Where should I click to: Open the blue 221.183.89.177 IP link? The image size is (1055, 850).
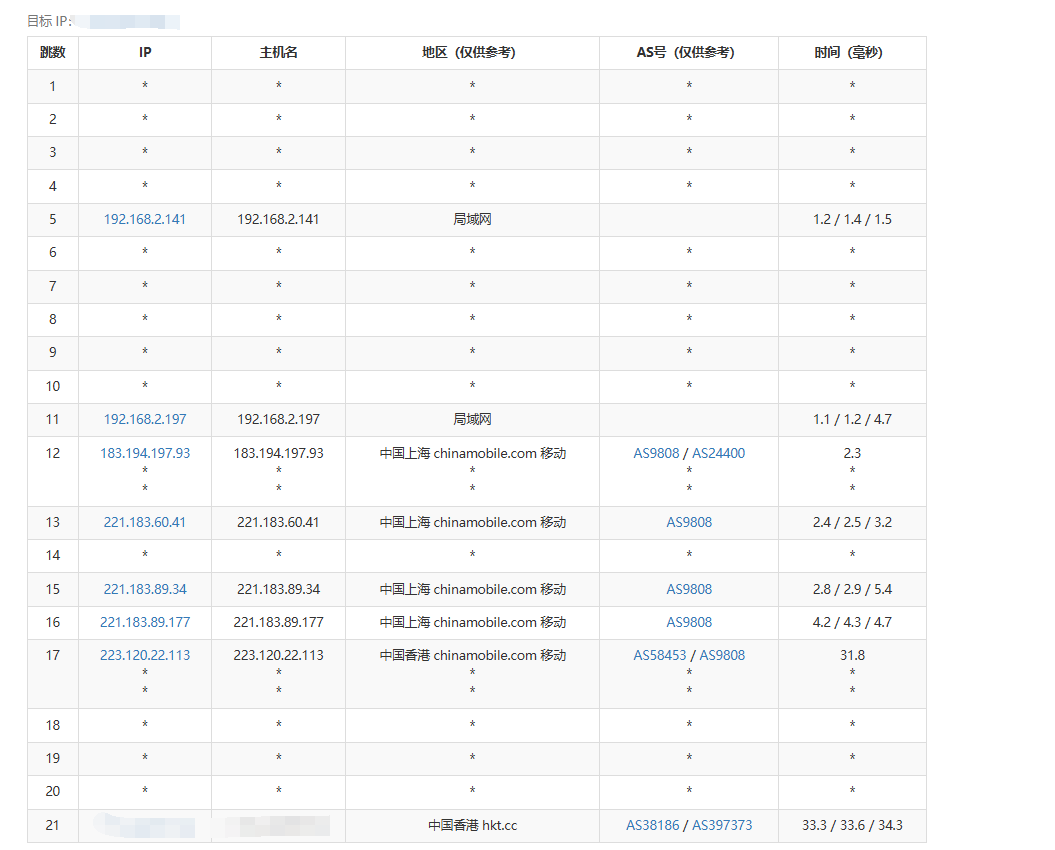point(145,622)
